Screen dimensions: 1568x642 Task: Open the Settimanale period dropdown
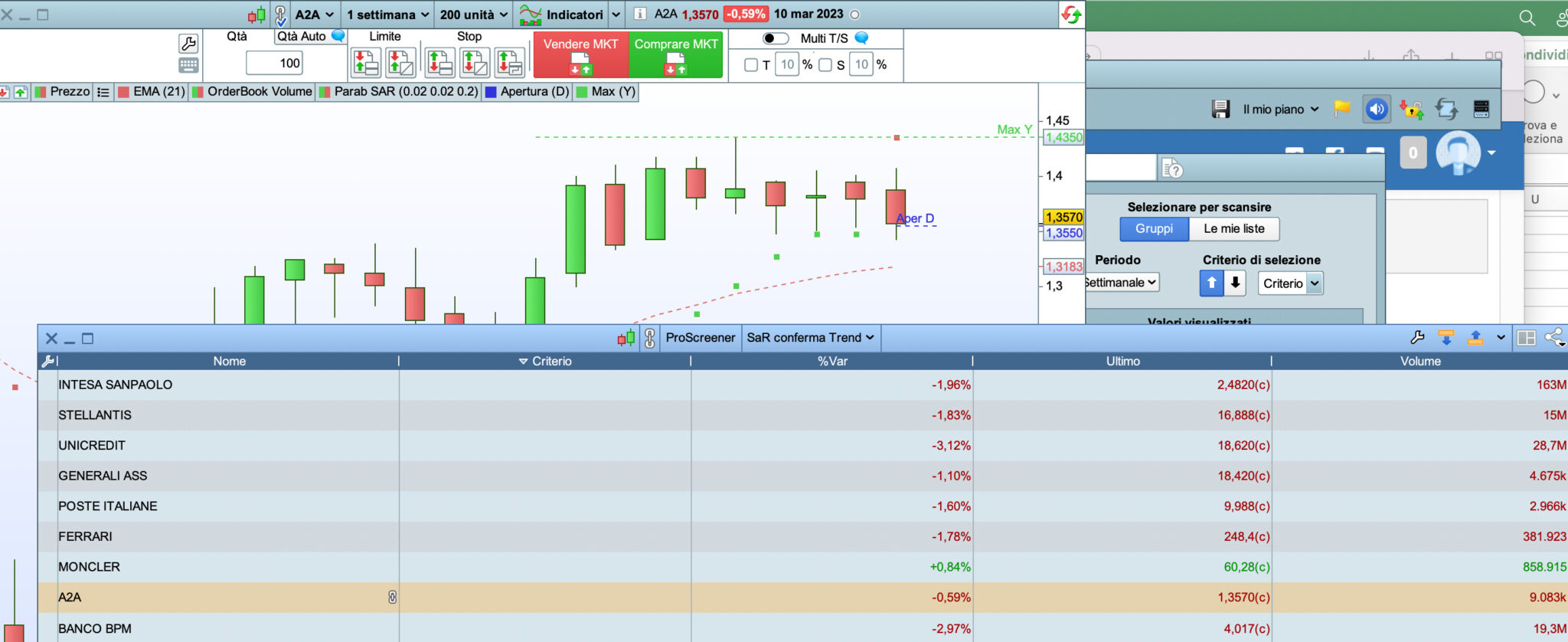pyautogui.click(x=1121, y=283)
